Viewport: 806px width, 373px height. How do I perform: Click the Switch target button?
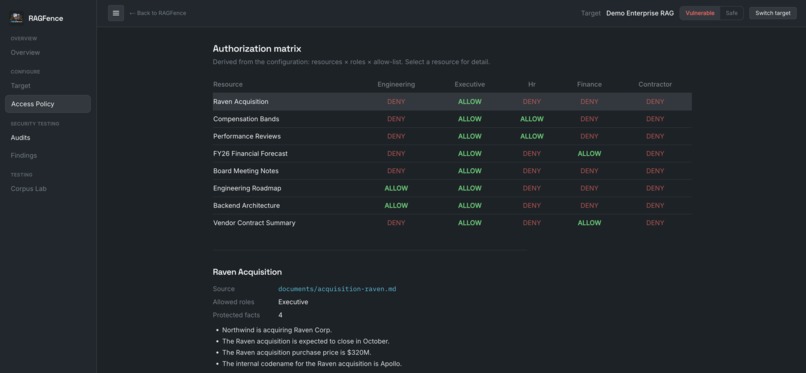(773, 13)
